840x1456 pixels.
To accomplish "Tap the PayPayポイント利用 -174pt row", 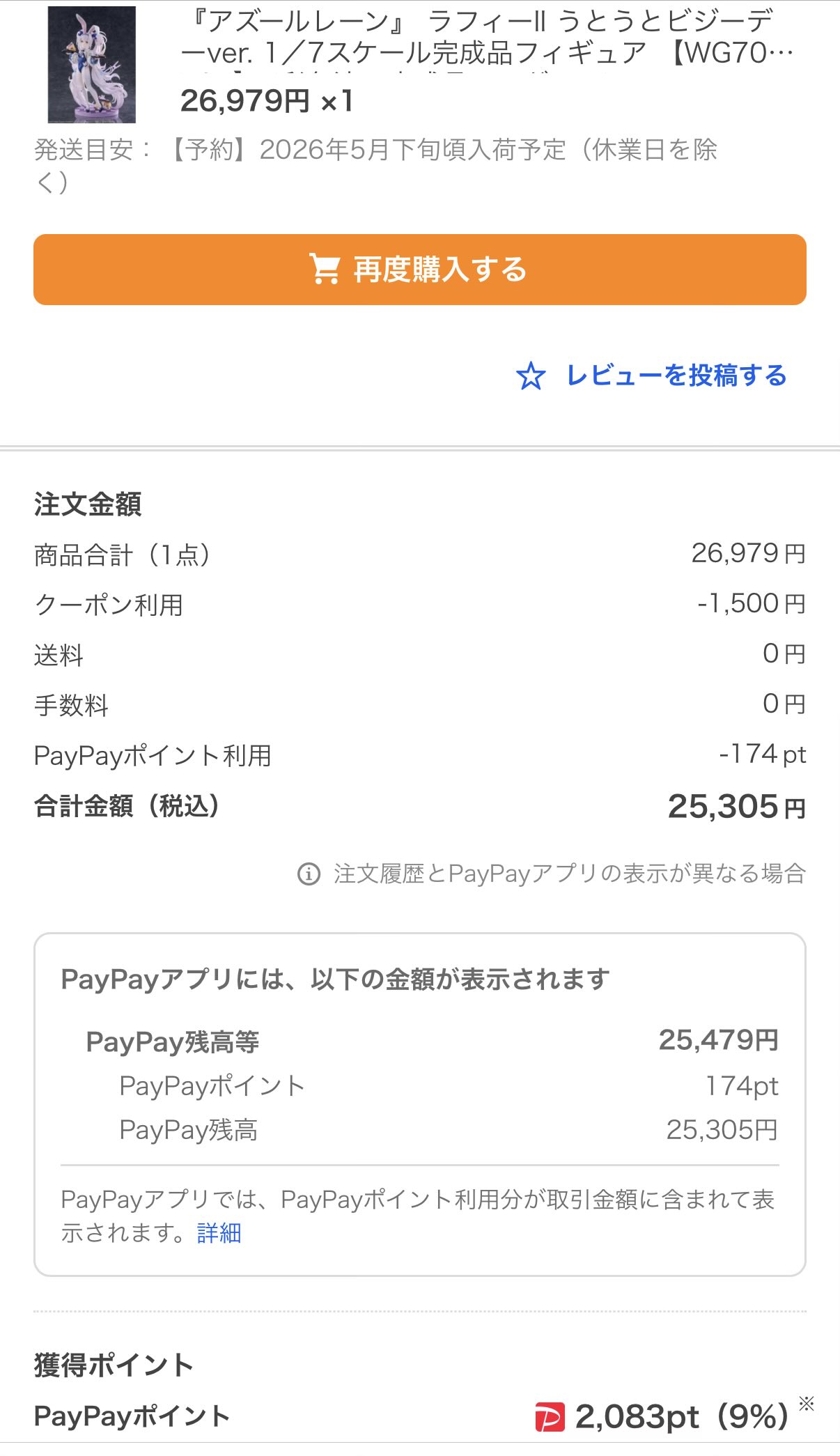I will coord(419,755).
